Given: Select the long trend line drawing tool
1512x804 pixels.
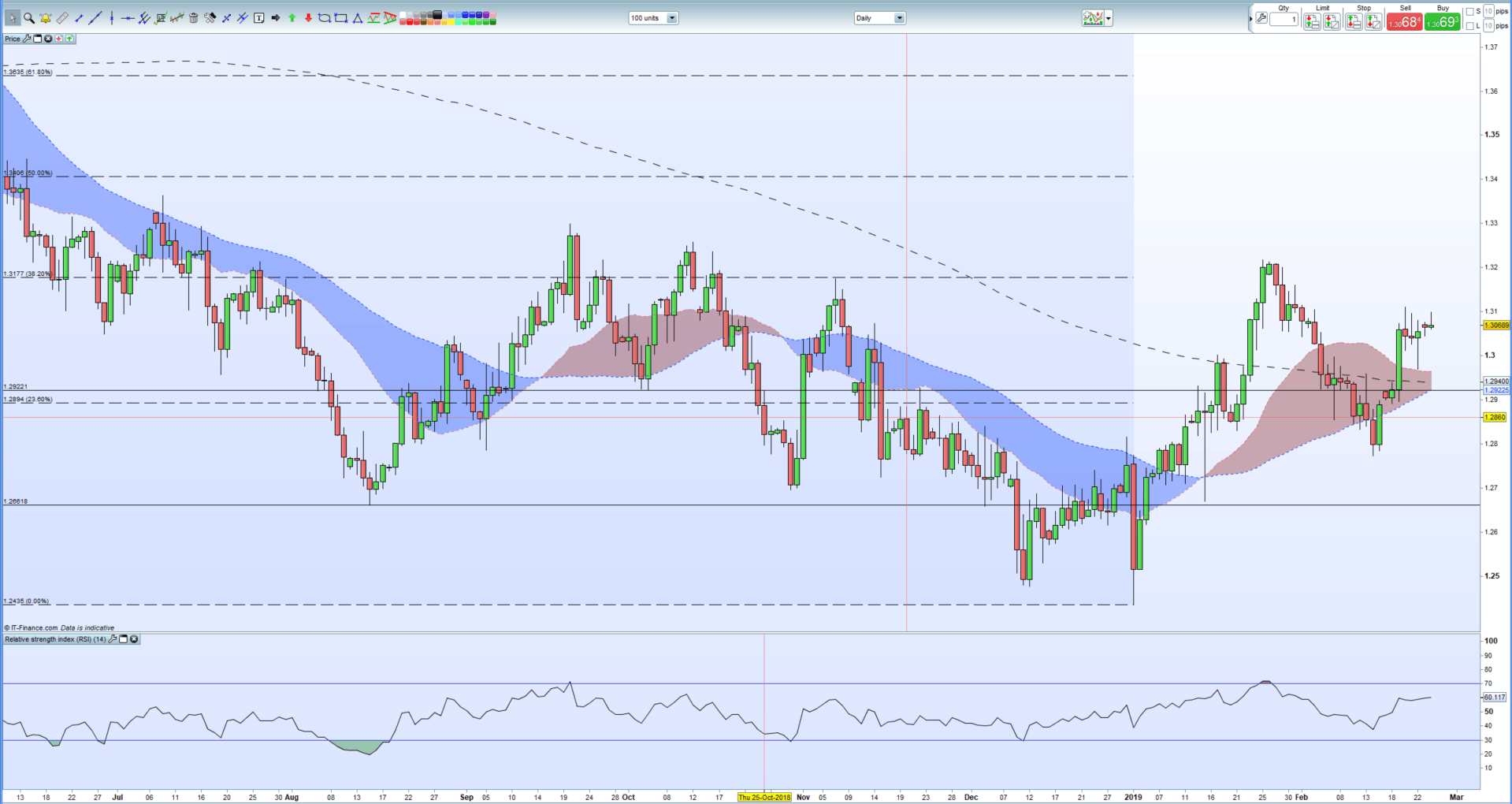Looking at the screenshot, I should pos(95,18).
